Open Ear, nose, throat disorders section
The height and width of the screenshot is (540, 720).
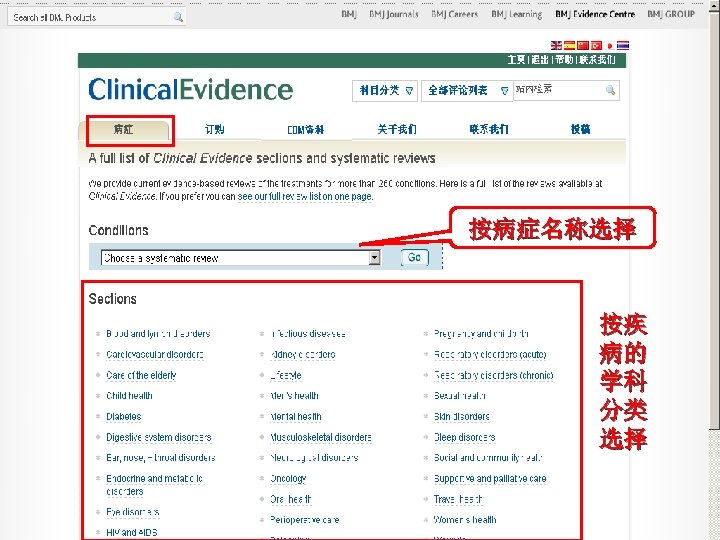tap(161, 458)
